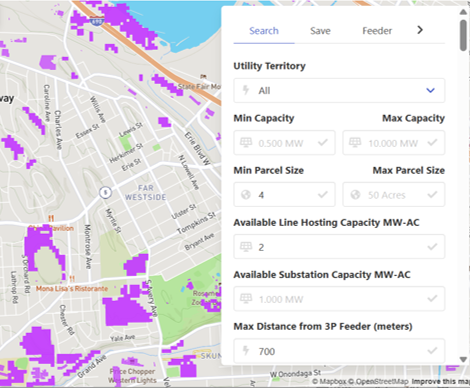The height and width of the screenshot is (388, 470).
Task: Open the Utility Territory dropdown
Action: click(339, 90)
